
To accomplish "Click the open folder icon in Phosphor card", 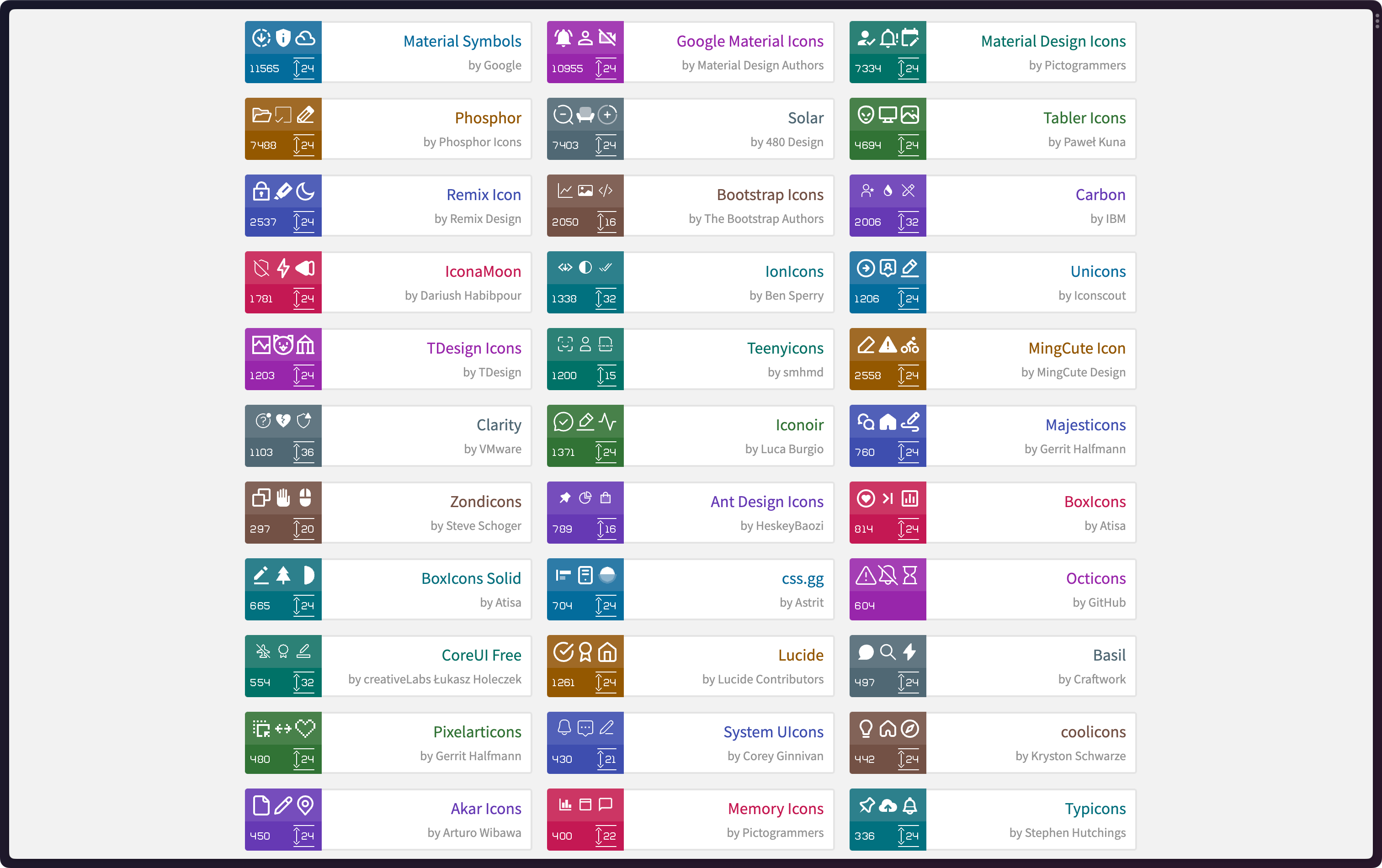I will point(262,115).
